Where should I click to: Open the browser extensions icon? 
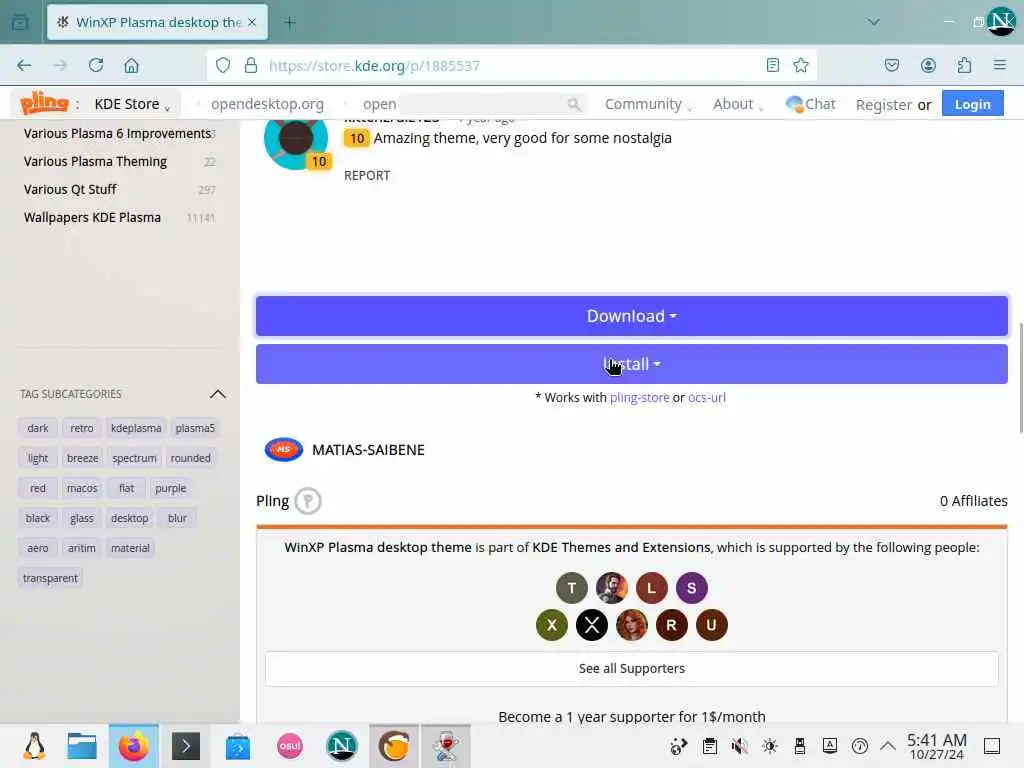pyautogui.click(x=964, y=65)
